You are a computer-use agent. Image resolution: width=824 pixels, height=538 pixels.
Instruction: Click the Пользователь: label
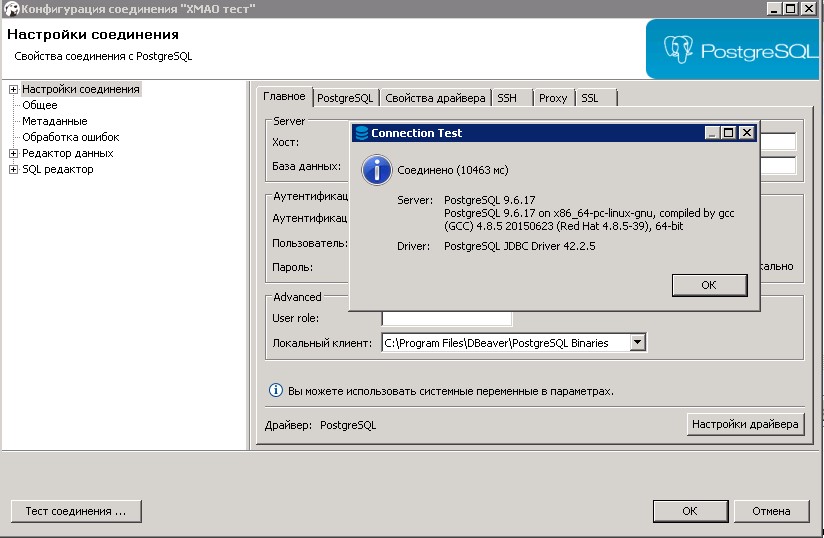(310, 243)
